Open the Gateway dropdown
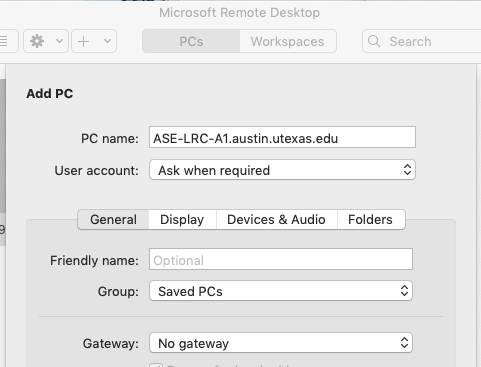Viewport: 481px width, 367px height. point(281,343)
